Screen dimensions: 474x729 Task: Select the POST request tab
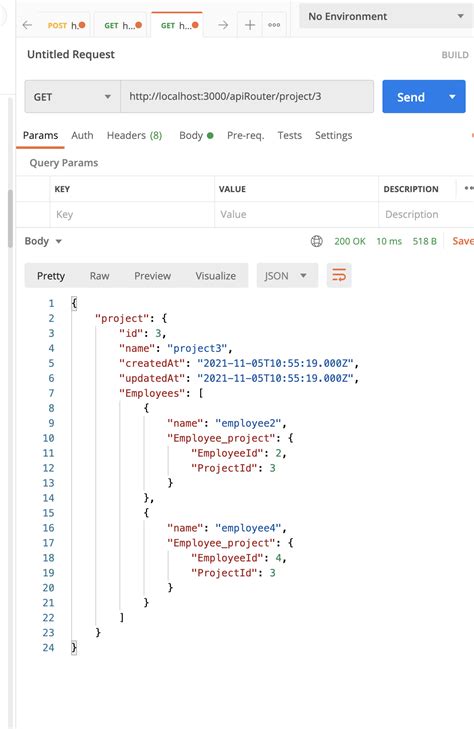click(x=66, y=26)
